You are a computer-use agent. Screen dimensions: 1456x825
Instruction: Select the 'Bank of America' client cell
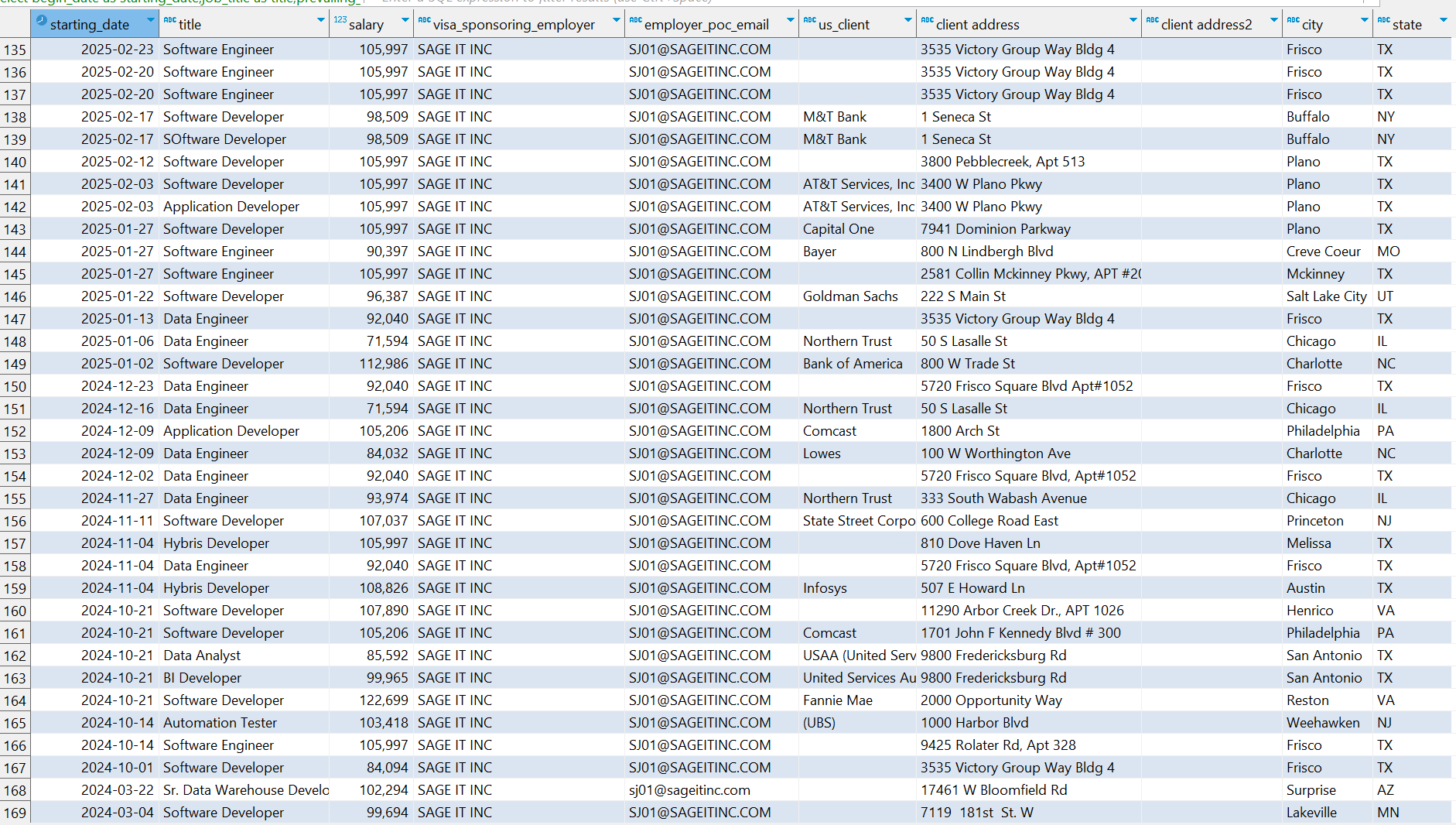(x=857, y=364)
